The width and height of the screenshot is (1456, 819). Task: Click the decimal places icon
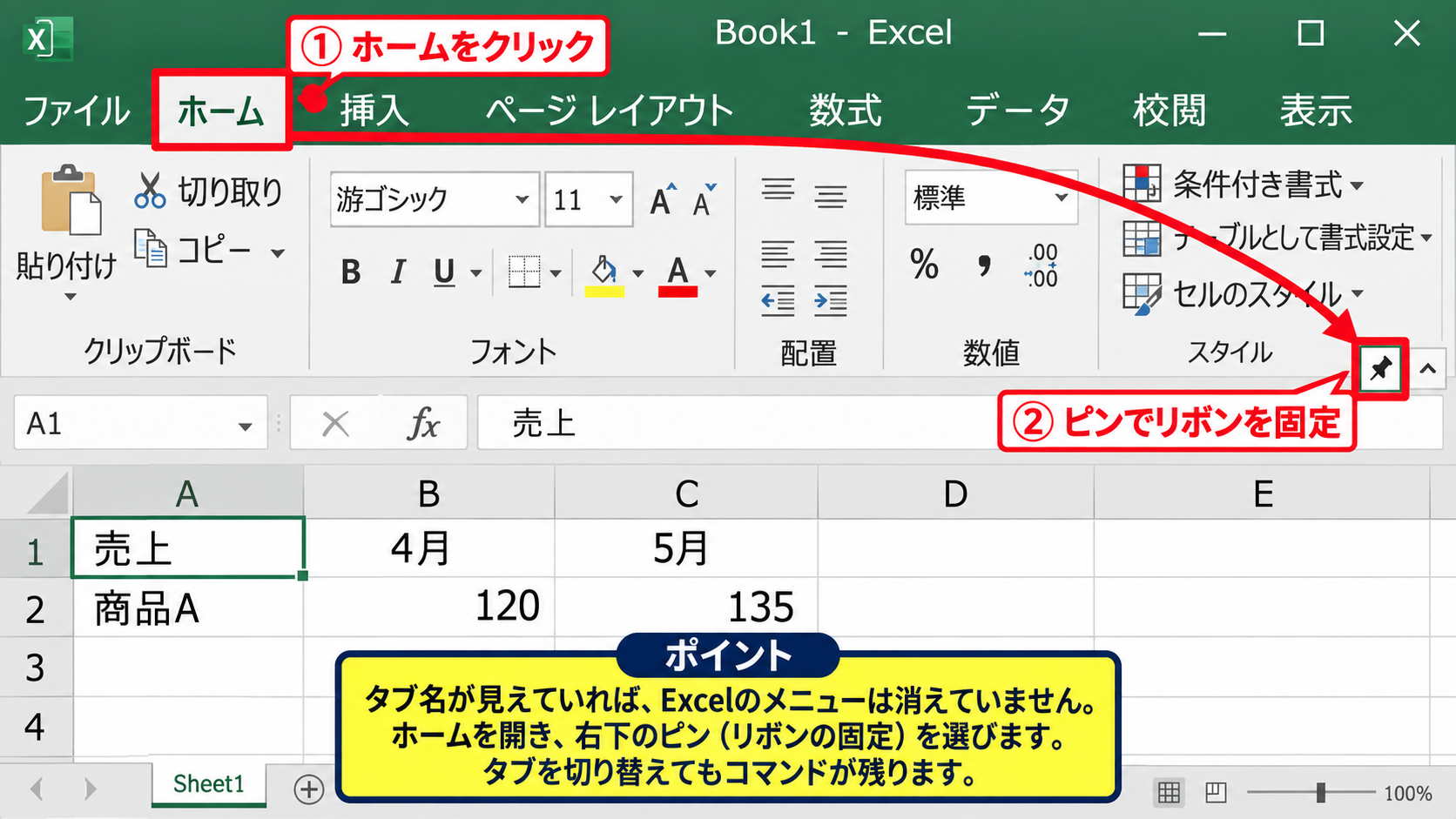1041,265
